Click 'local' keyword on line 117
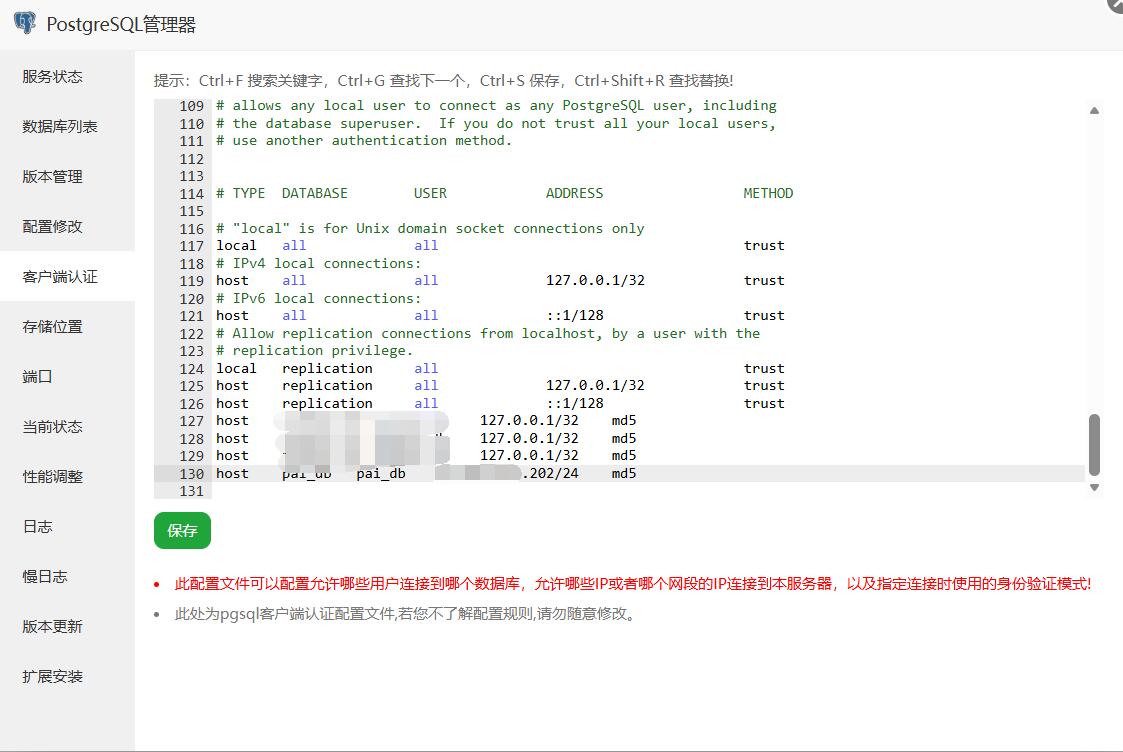 click(236, 246)
